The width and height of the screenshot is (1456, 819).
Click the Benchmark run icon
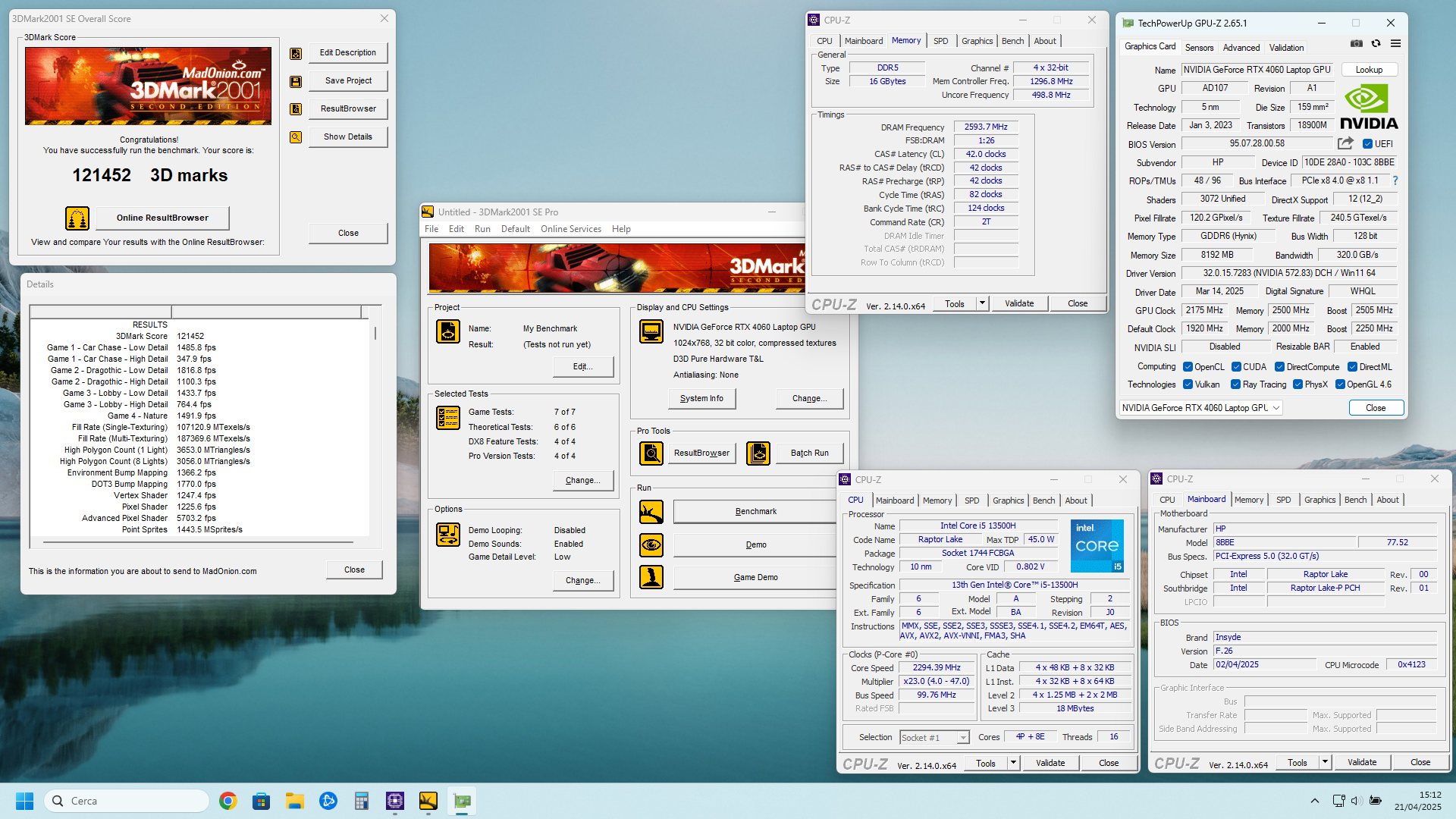(x=651, y=512)
